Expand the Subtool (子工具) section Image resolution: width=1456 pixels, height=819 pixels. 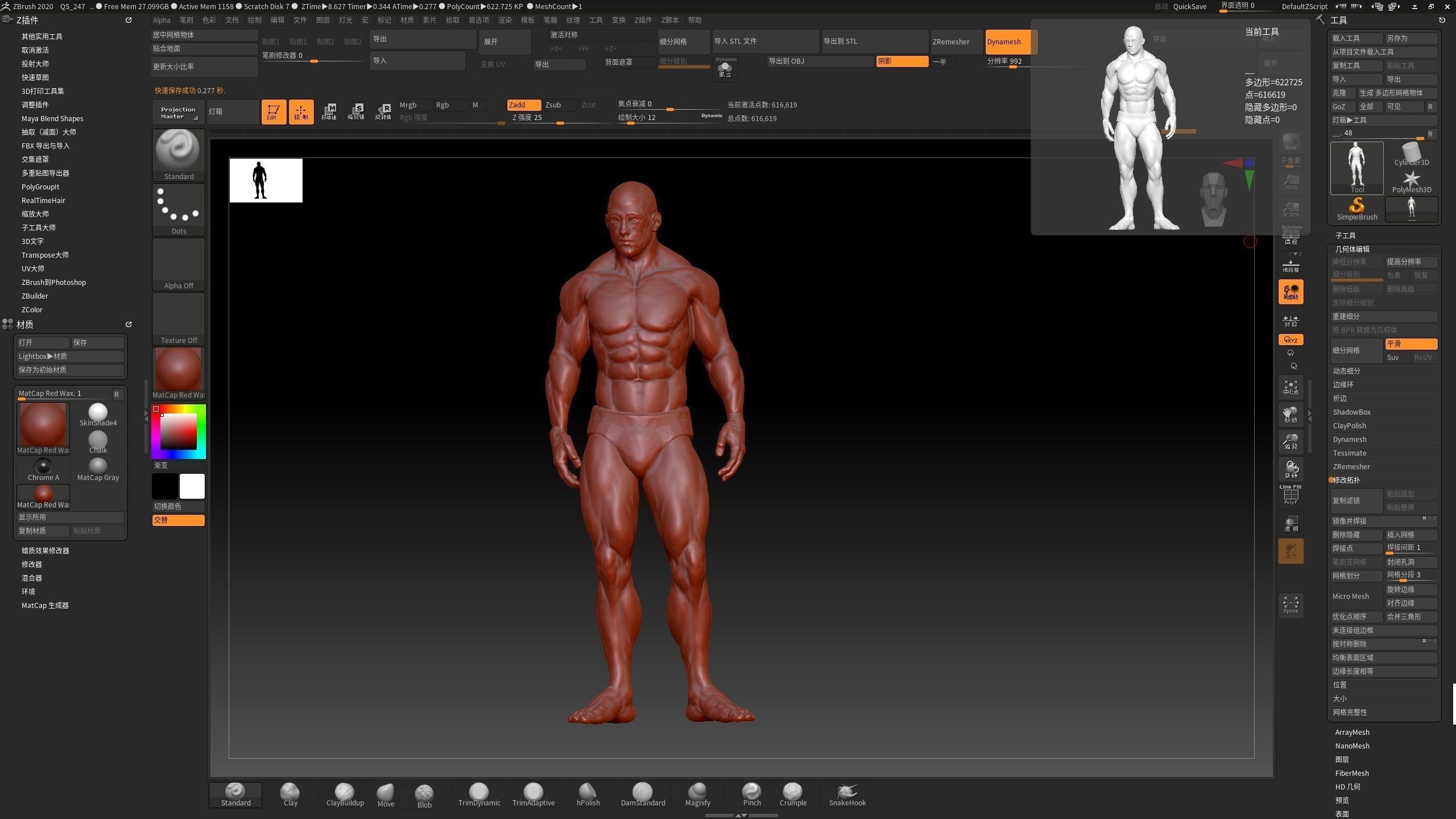[x=1345, y=235]
